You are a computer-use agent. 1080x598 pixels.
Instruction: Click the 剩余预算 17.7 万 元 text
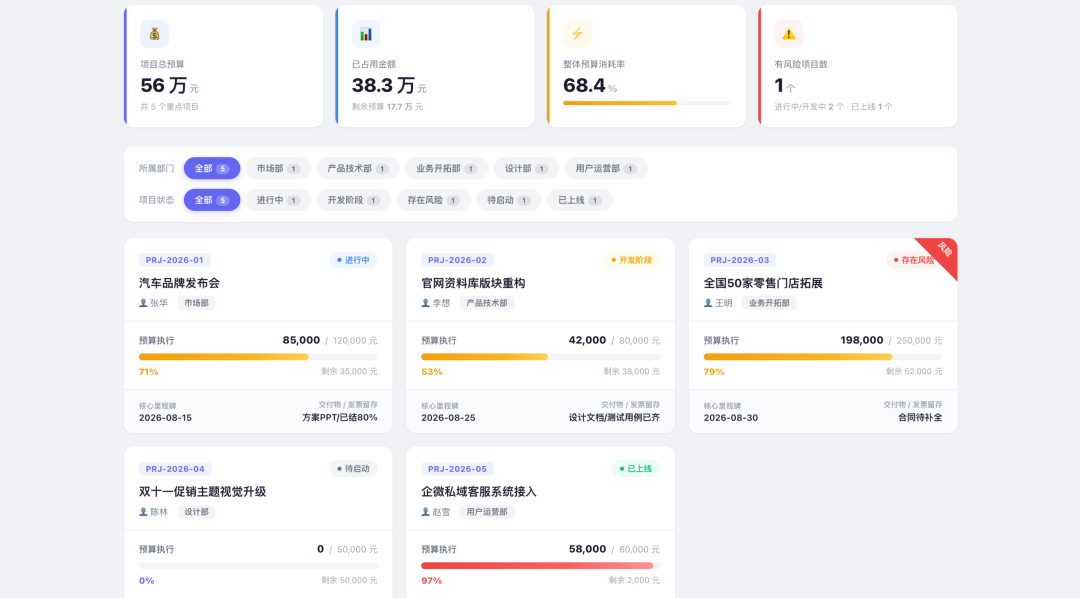[388, 107]
